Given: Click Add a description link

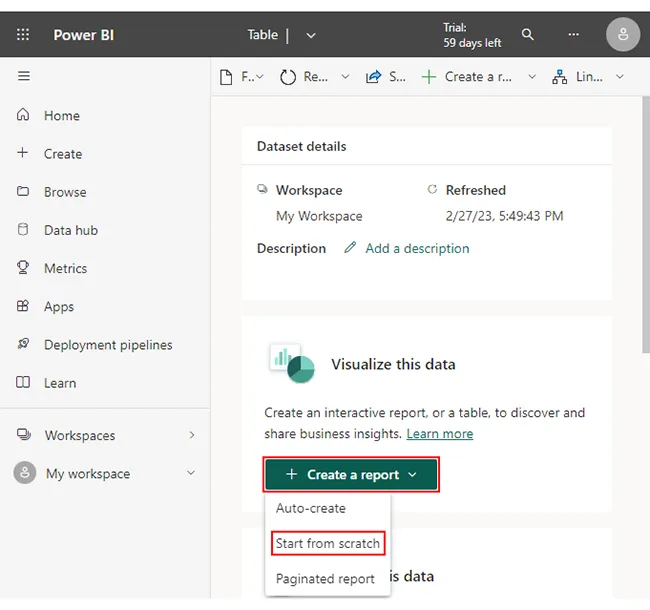Looking at the screenshot, I should [x=416, y=248].
